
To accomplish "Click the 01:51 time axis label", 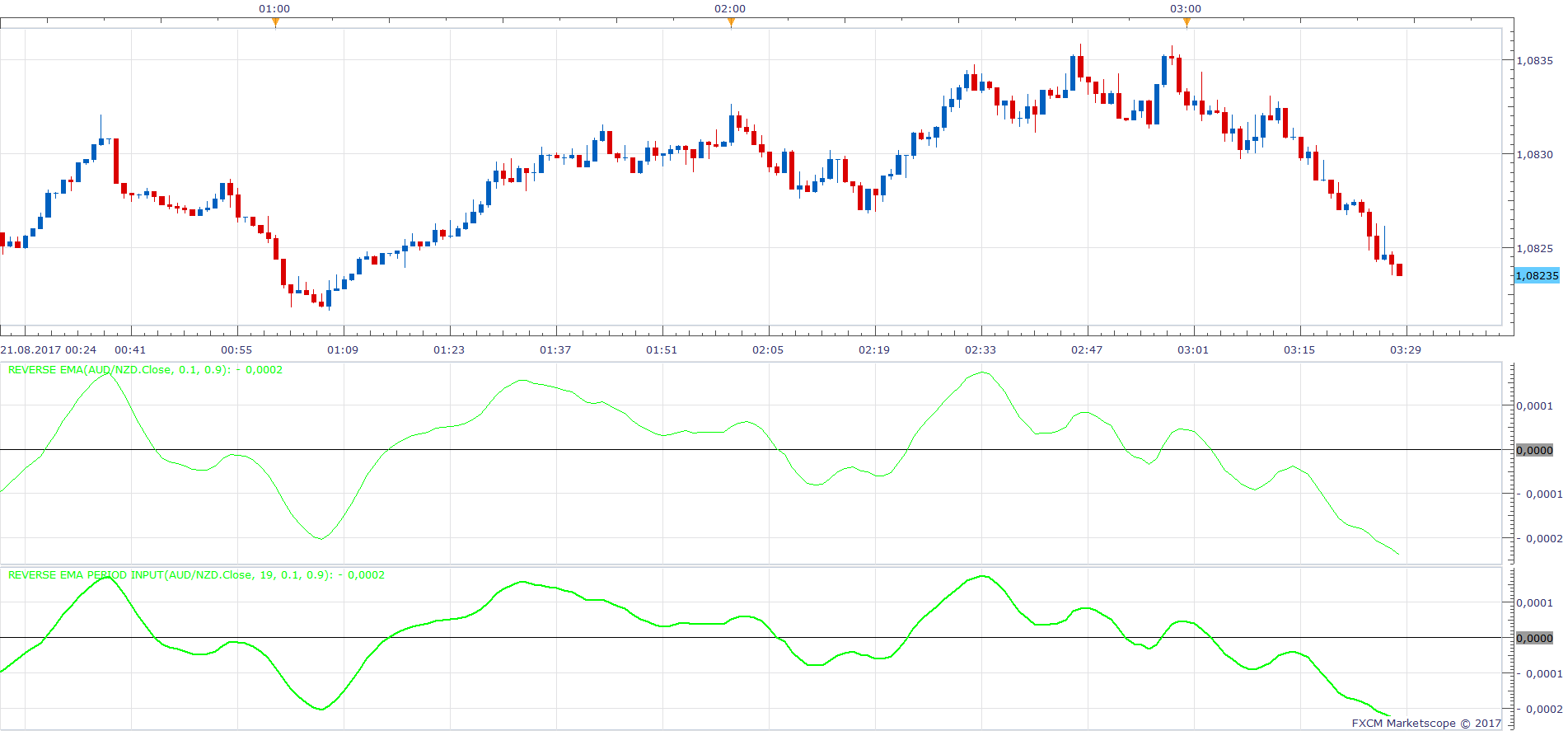I will (x=662, y=350).
